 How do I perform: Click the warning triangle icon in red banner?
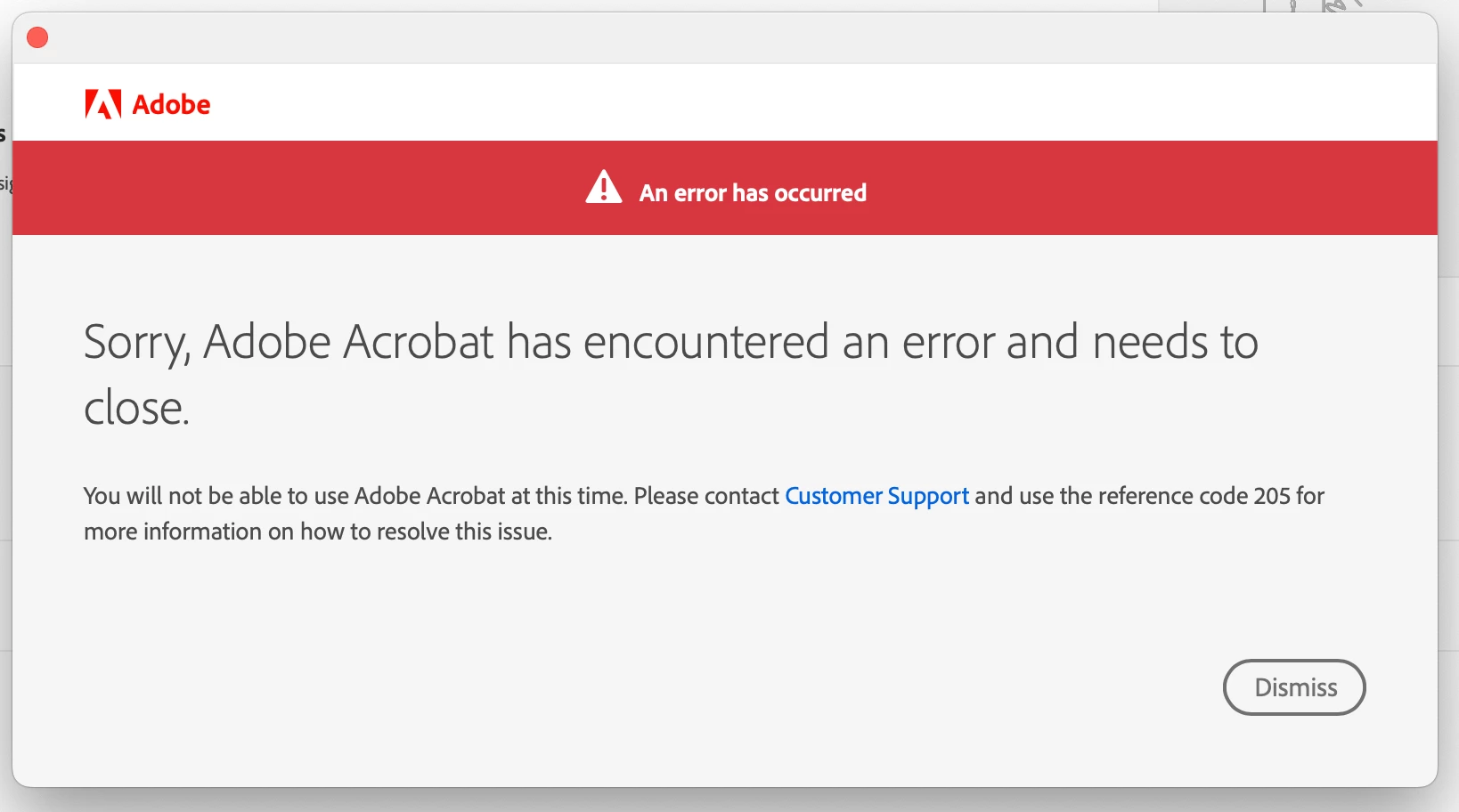point(604,187)
